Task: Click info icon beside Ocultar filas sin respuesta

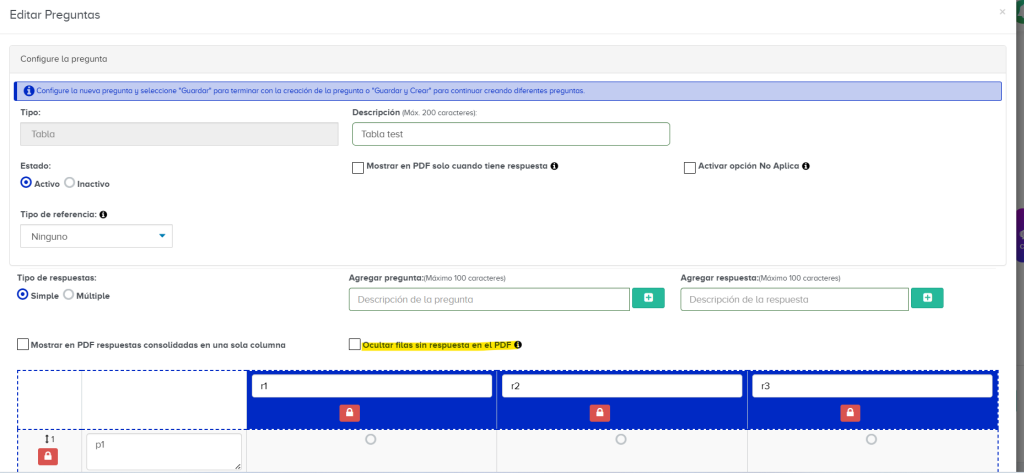Action: pyautogui.click(x=518, y=345)
